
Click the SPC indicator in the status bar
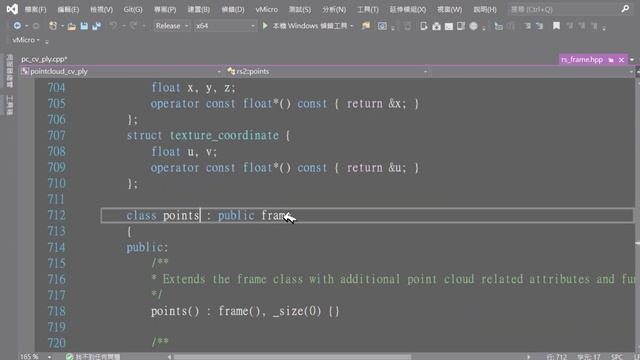tap(617, 357)
